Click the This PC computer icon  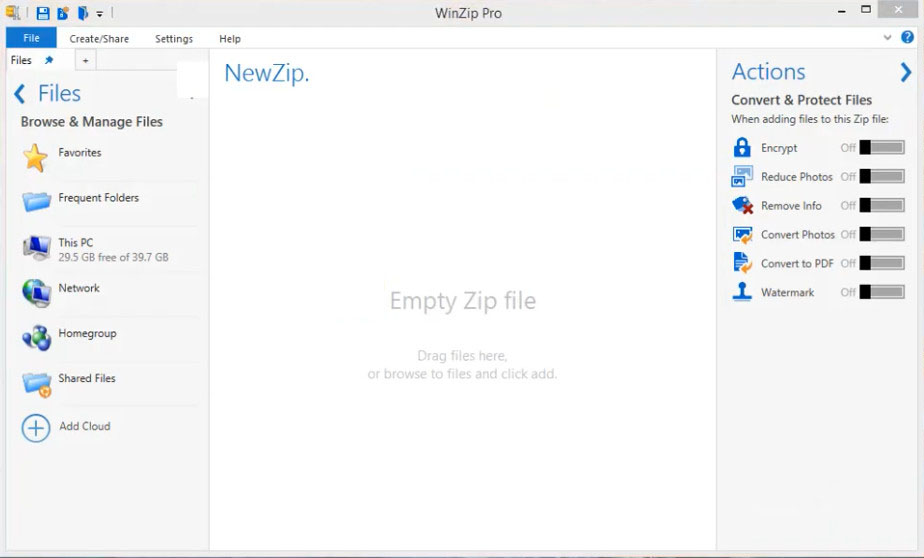click(37, 247)
